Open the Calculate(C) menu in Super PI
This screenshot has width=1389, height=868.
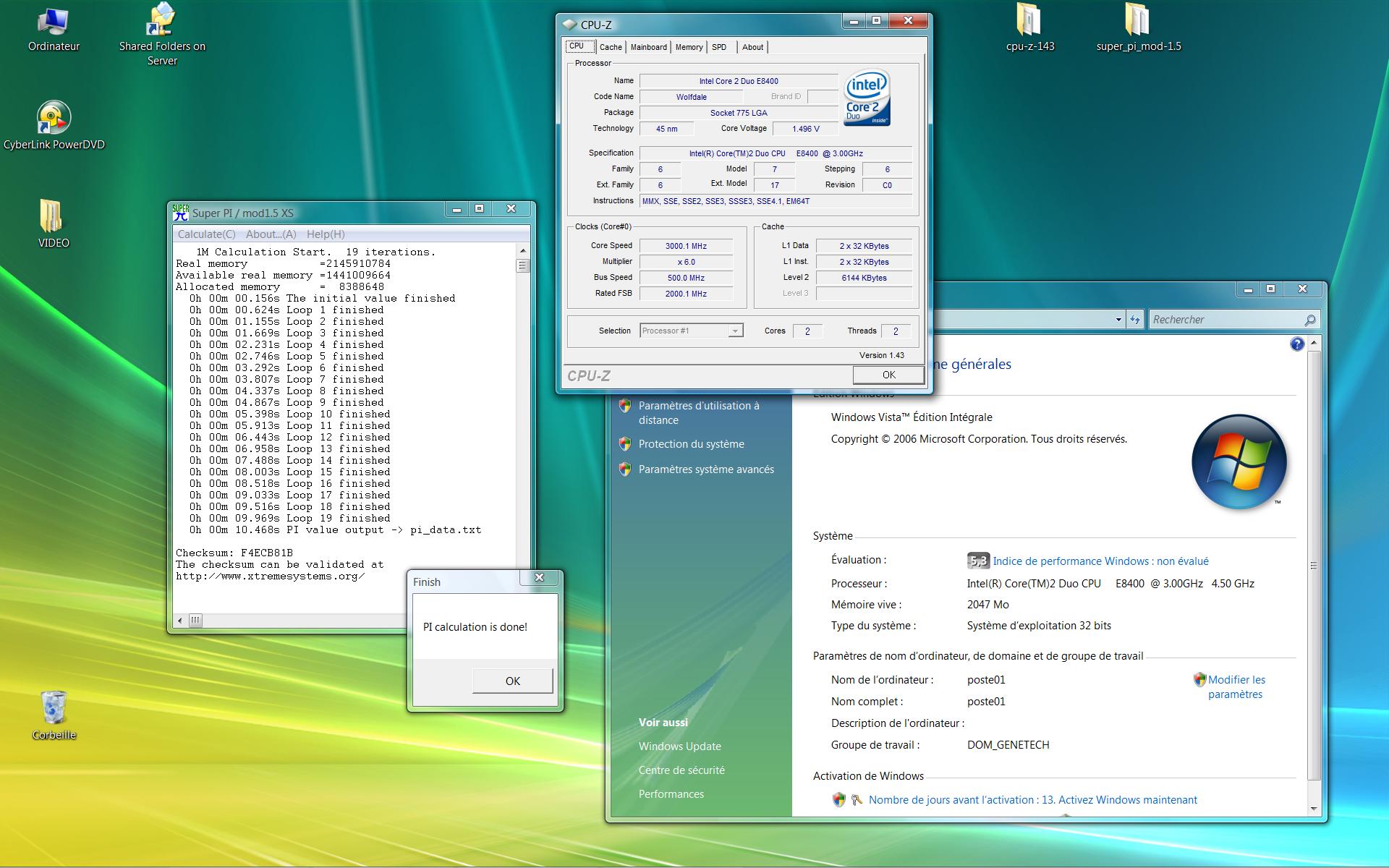206,234
